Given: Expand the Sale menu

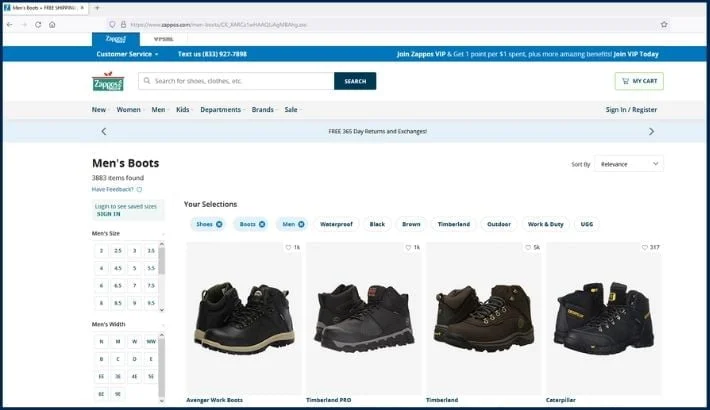Looking at the screenshot, I should coord(292,110).
